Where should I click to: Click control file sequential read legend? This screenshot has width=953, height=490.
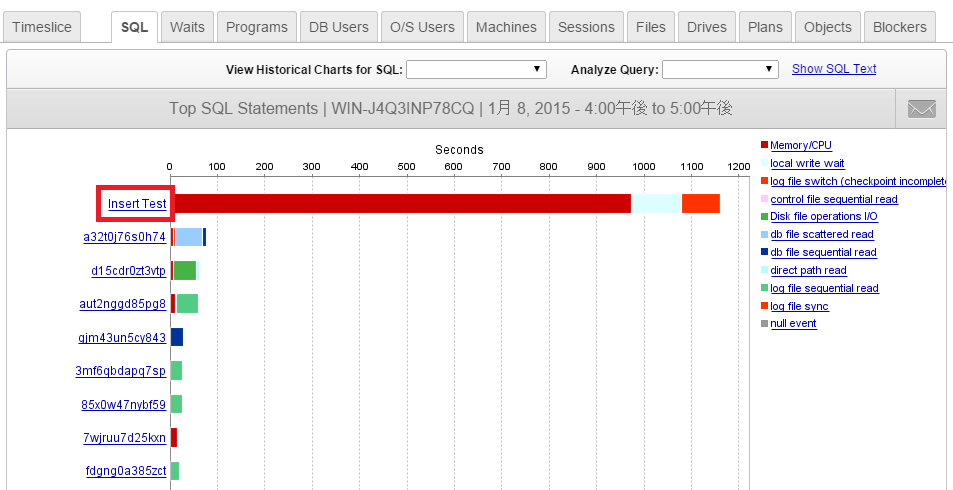coord(834,199)
